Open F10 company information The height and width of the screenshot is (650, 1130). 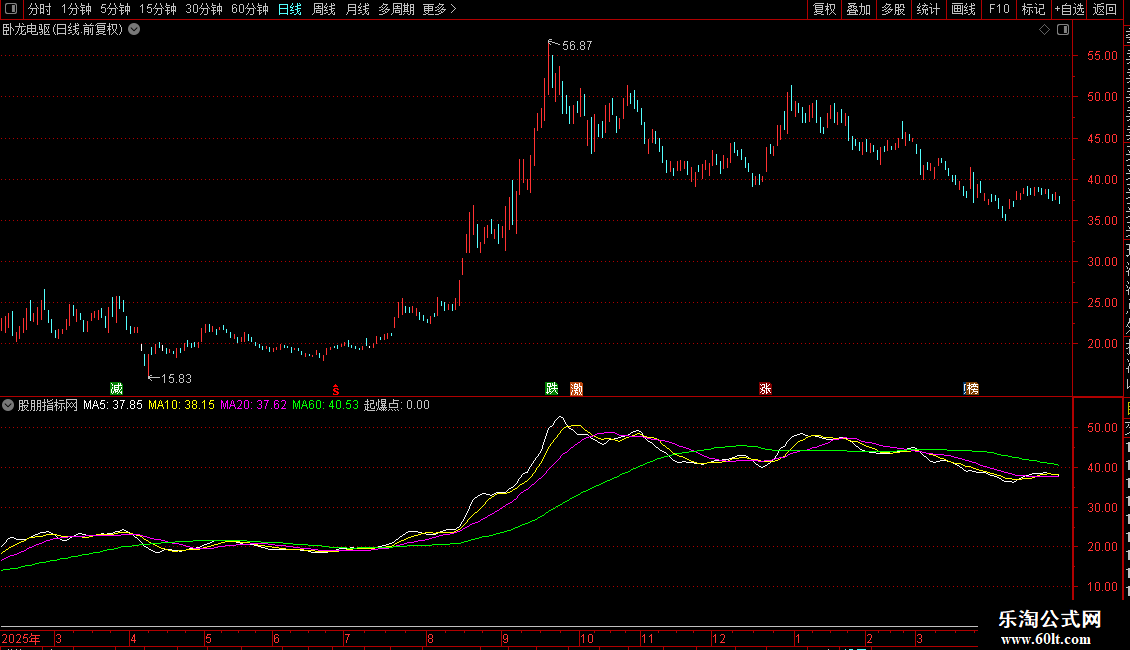tap(999, 9)
